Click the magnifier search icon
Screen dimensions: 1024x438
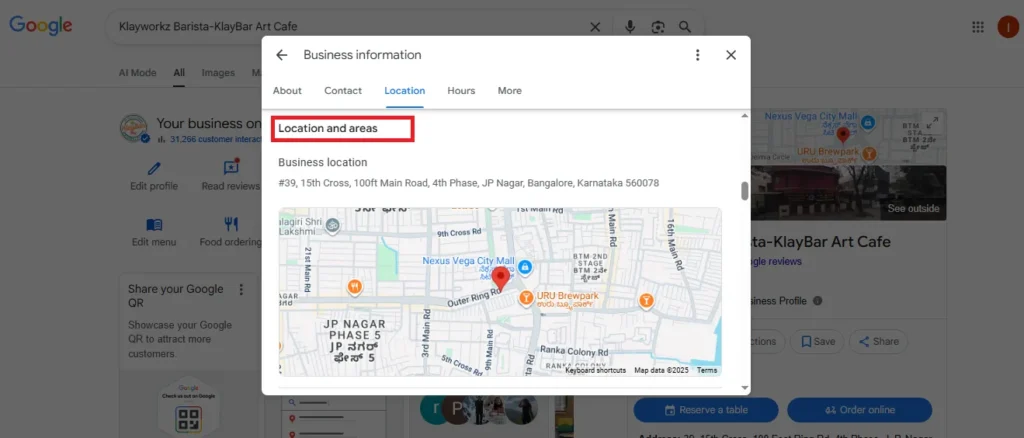coord(684,27)
